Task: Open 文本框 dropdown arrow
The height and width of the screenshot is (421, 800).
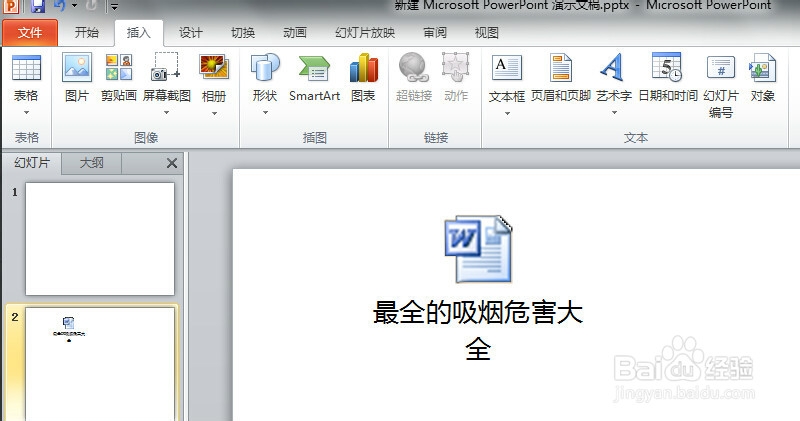Action: pyautogui.click(x=507, y=113)
